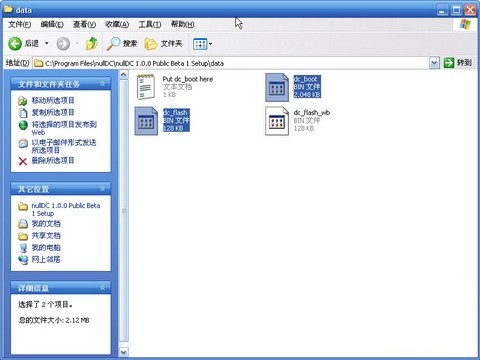This screenshot has width=480, height=360.
Task: Toggle the Folders pane button
Action: (163, 44)
